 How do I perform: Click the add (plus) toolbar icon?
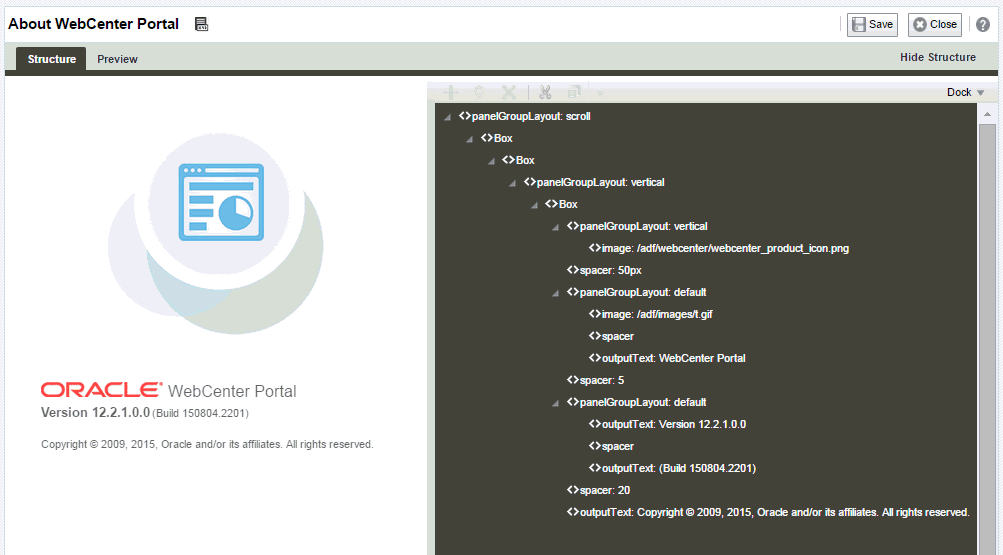(x=451, y=92)
